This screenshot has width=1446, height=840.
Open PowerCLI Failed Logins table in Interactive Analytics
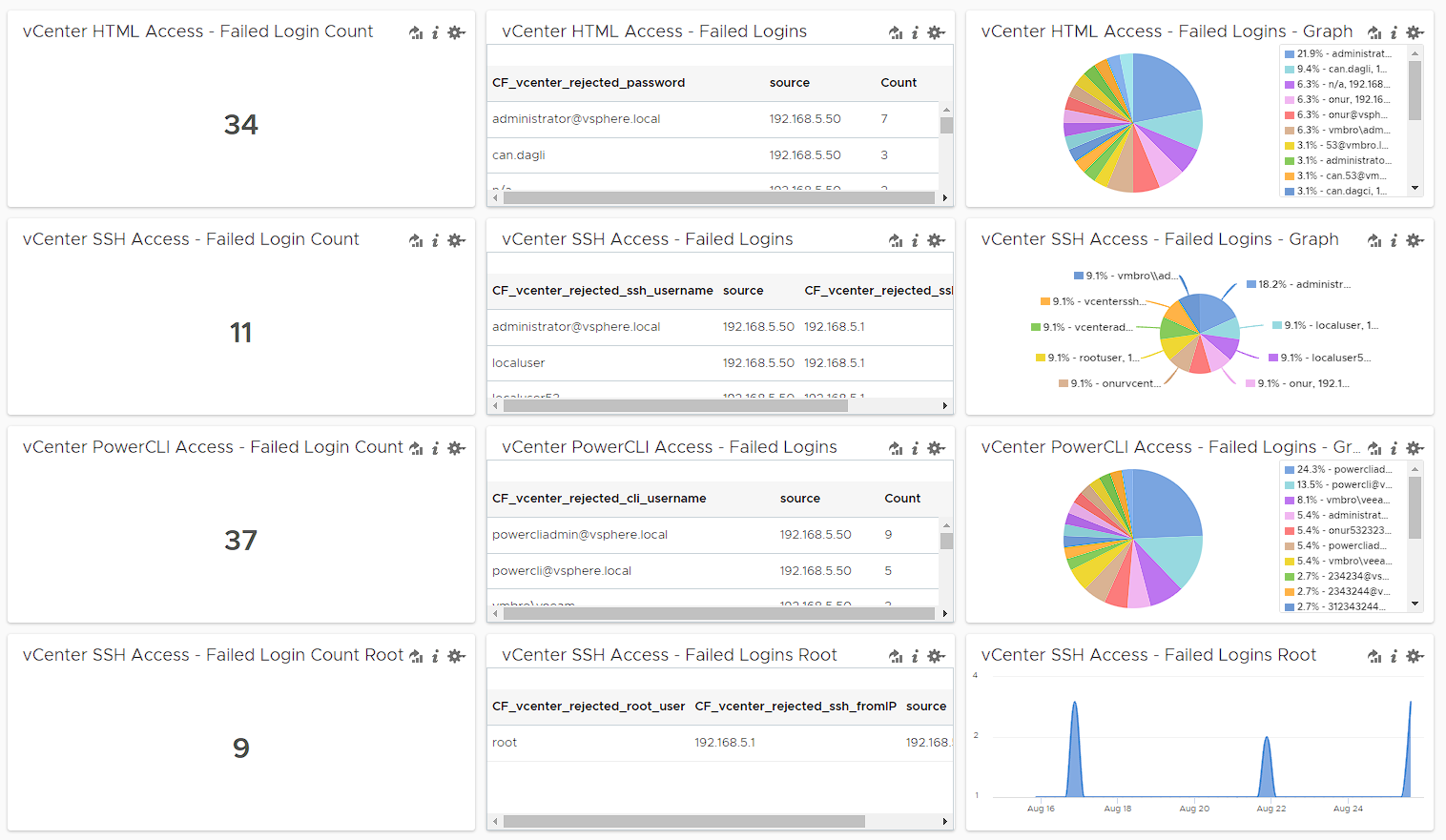tap(896, 448)
